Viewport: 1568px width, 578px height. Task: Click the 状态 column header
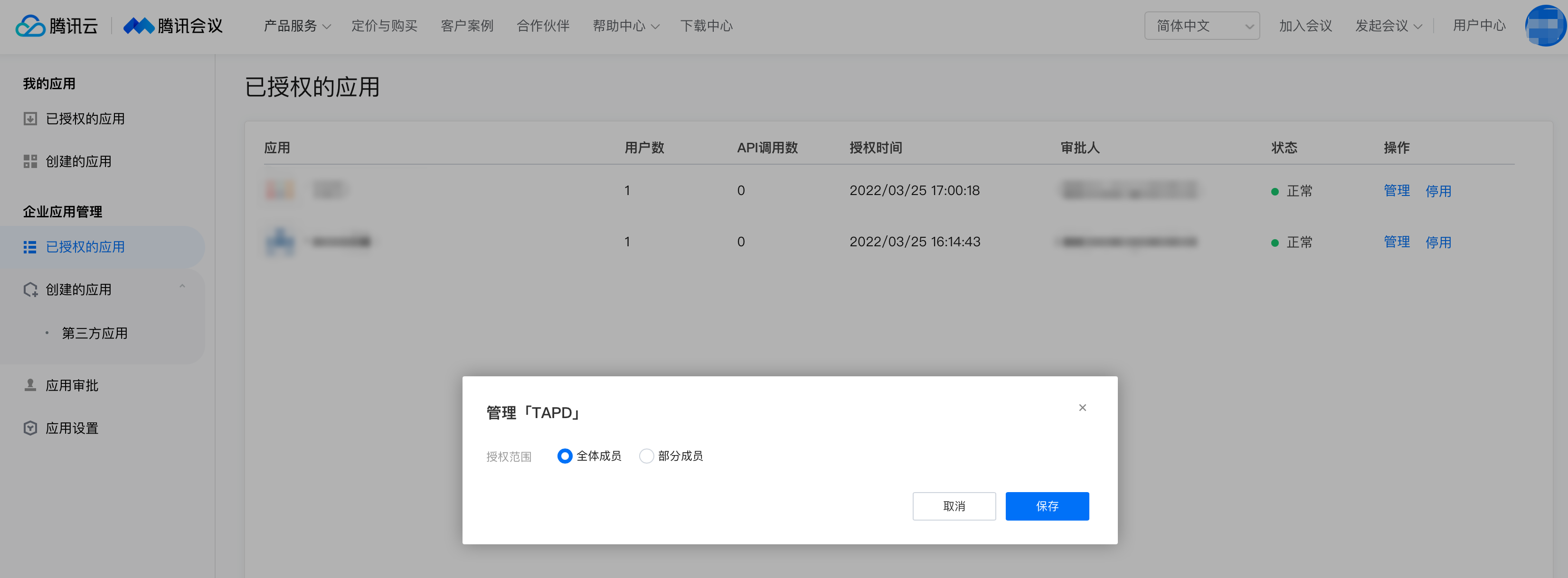click(1284, 148)
